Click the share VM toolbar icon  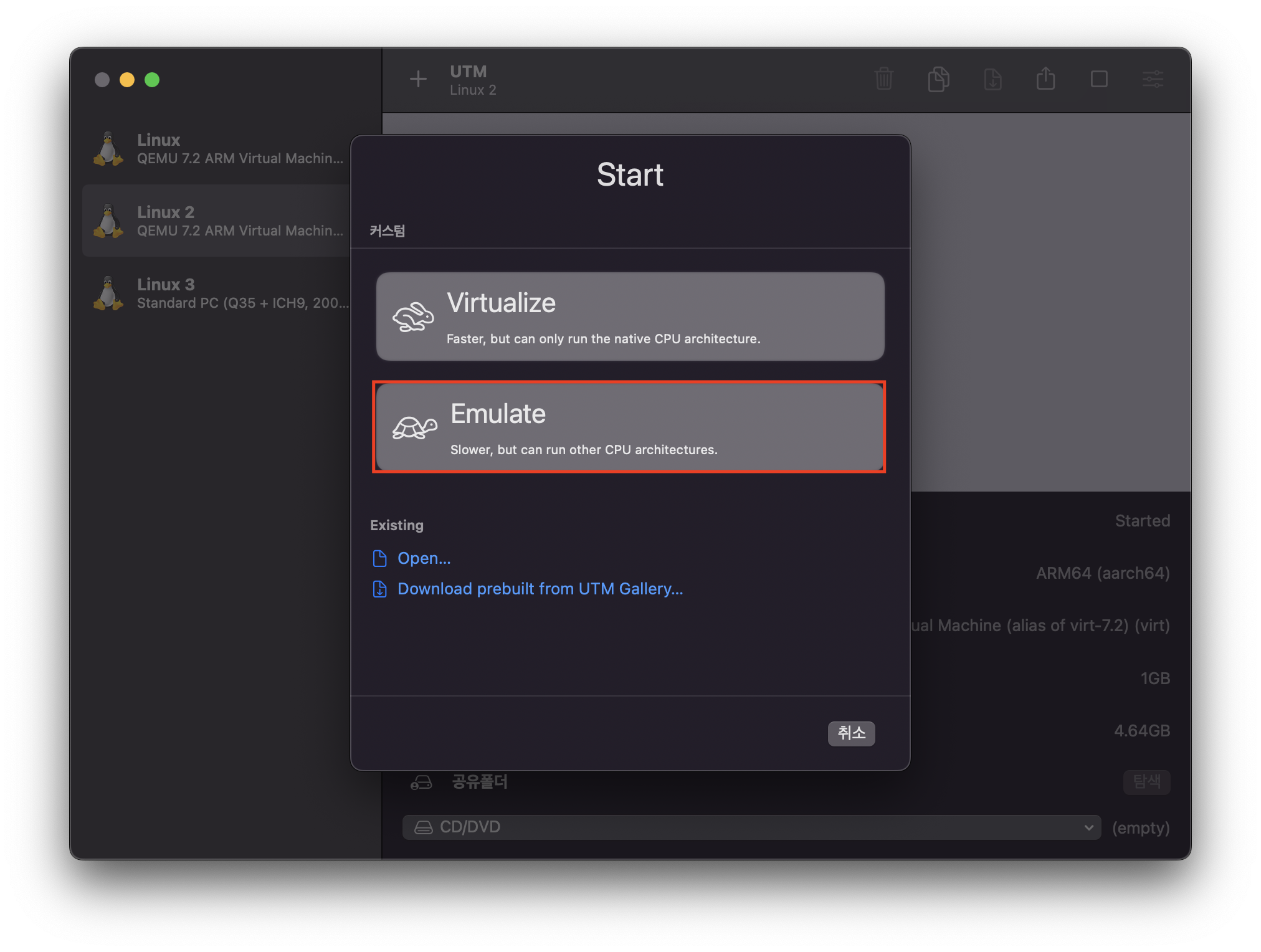coord(1045,79)
